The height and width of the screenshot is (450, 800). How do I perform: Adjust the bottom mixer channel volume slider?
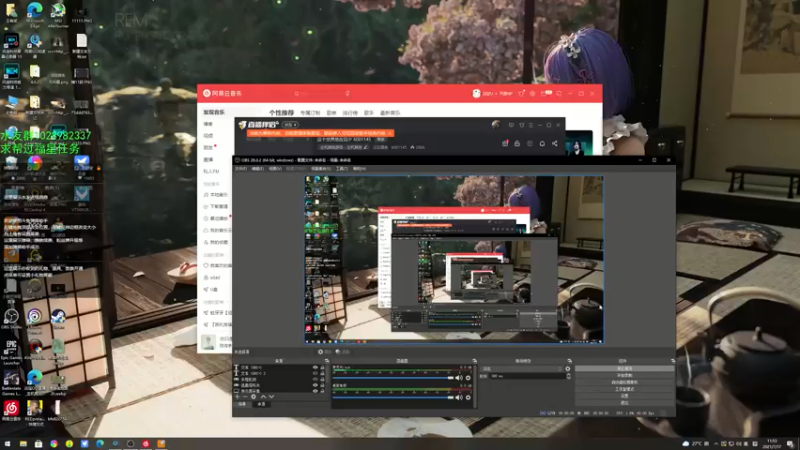(392, 397)
